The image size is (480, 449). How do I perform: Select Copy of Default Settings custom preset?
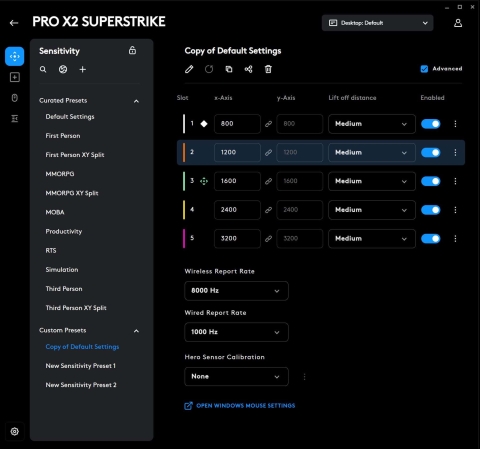[82, 347]
